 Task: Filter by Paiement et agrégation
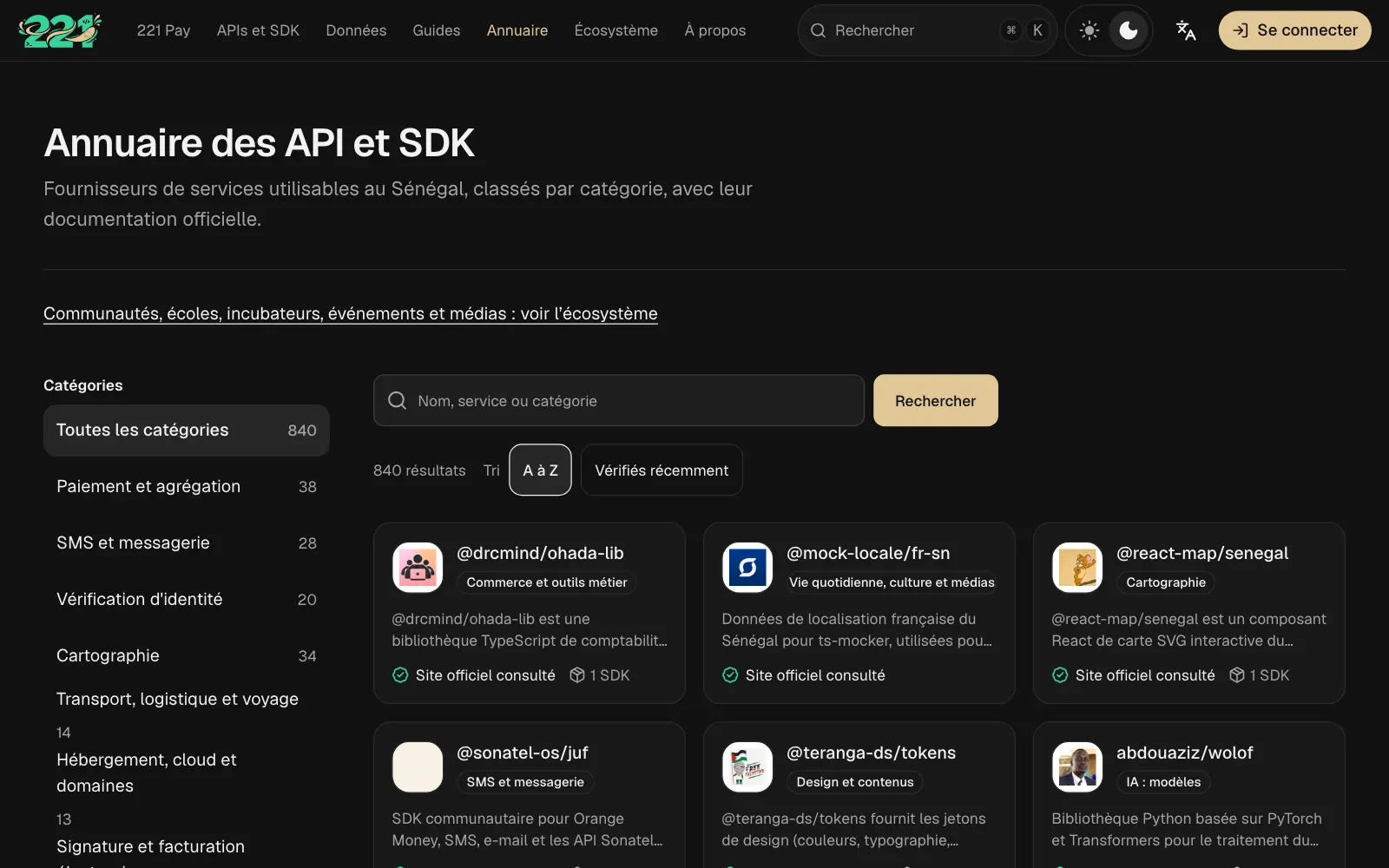(x=187, y=487)
